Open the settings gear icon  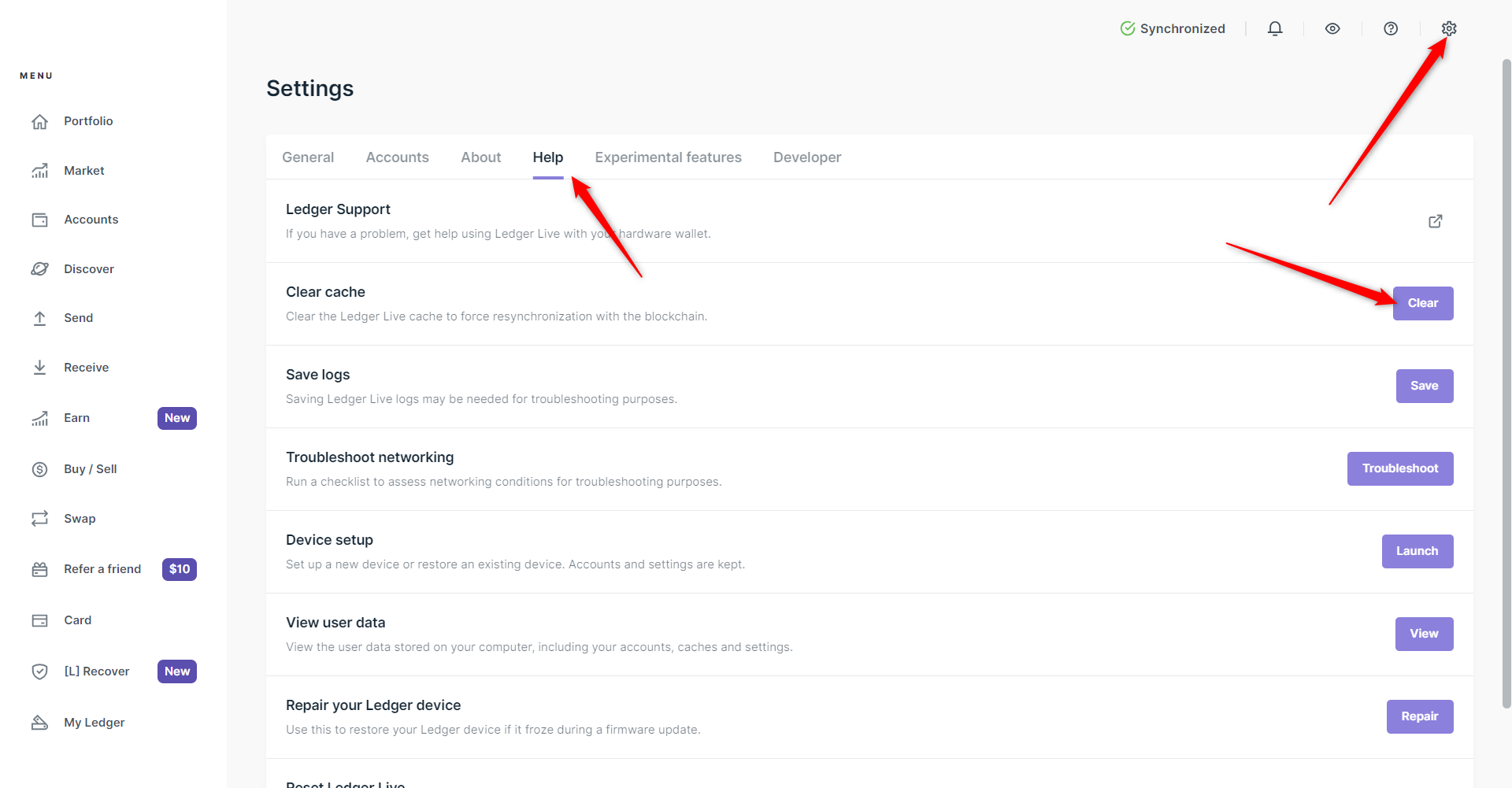click(x=1448, y=28)
